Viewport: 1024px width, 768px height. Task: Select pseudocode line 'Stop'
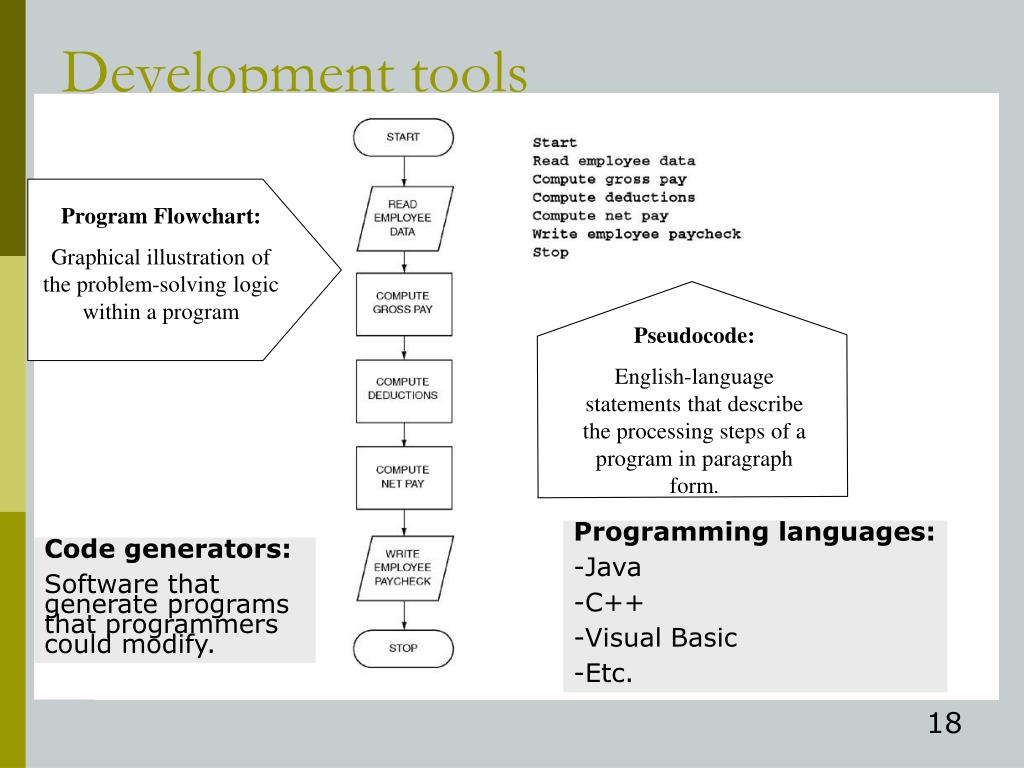(550, 252)
